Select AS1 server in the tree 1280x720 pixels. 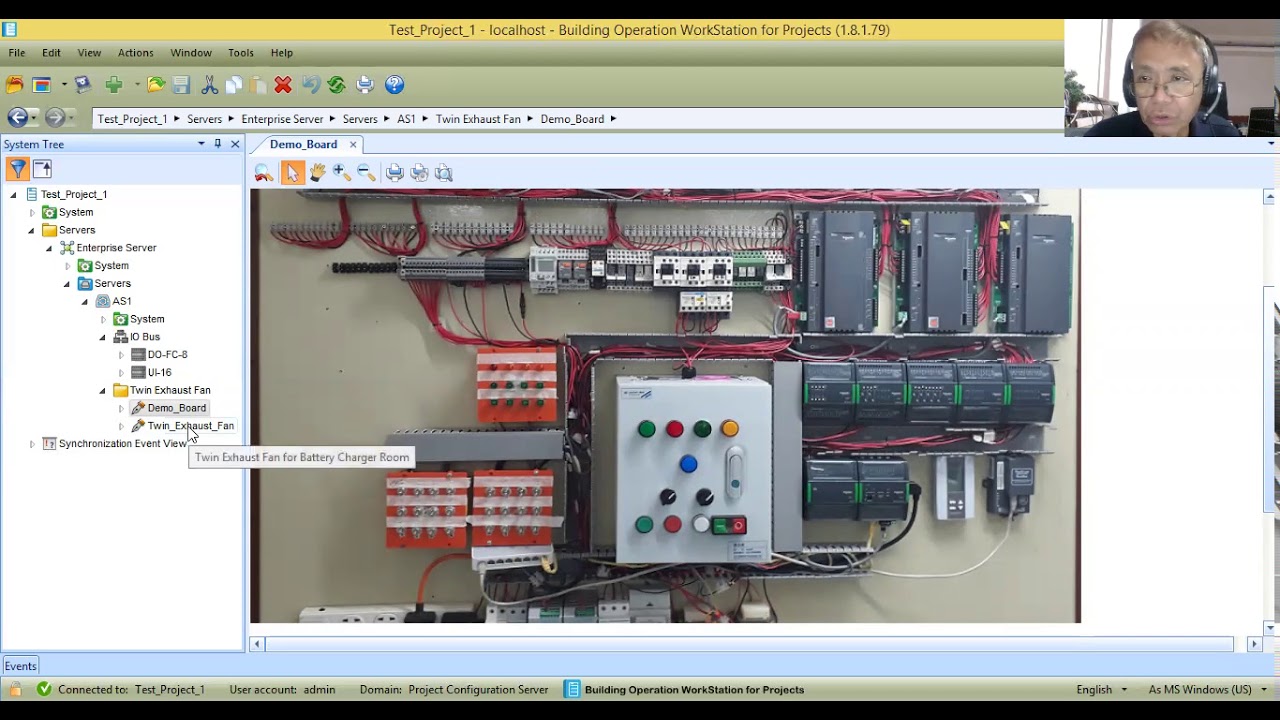tap(122, 301)
